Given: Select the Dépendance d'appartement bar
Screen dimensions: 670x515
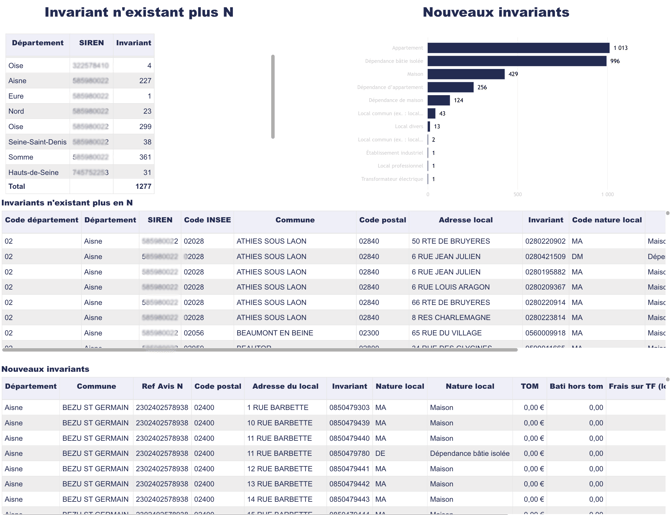Looking at the screenshot, I should [x=451, y=87].
